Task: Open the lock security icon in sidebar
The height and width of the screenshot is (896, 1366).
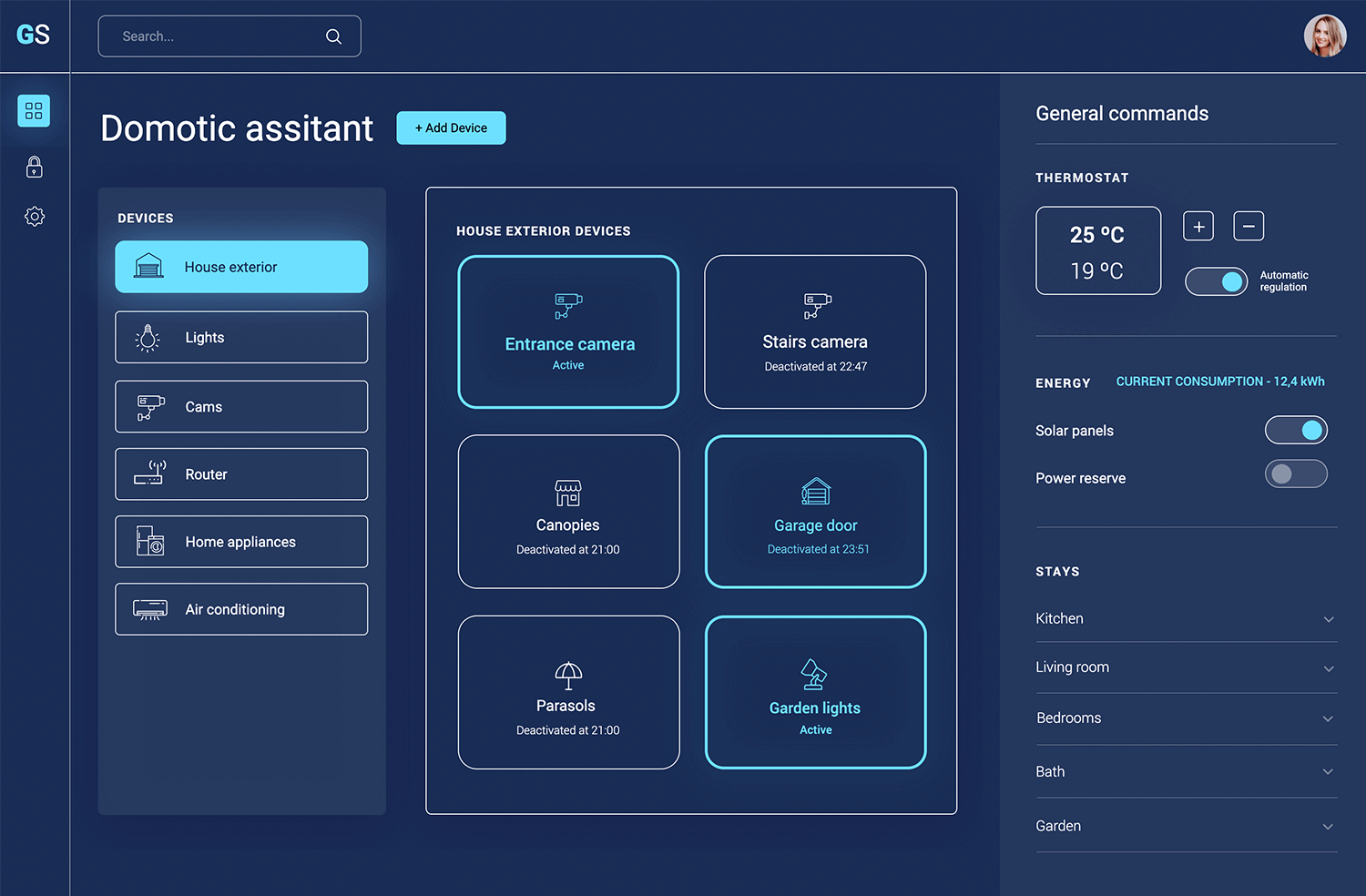Action: coord(34,167)
